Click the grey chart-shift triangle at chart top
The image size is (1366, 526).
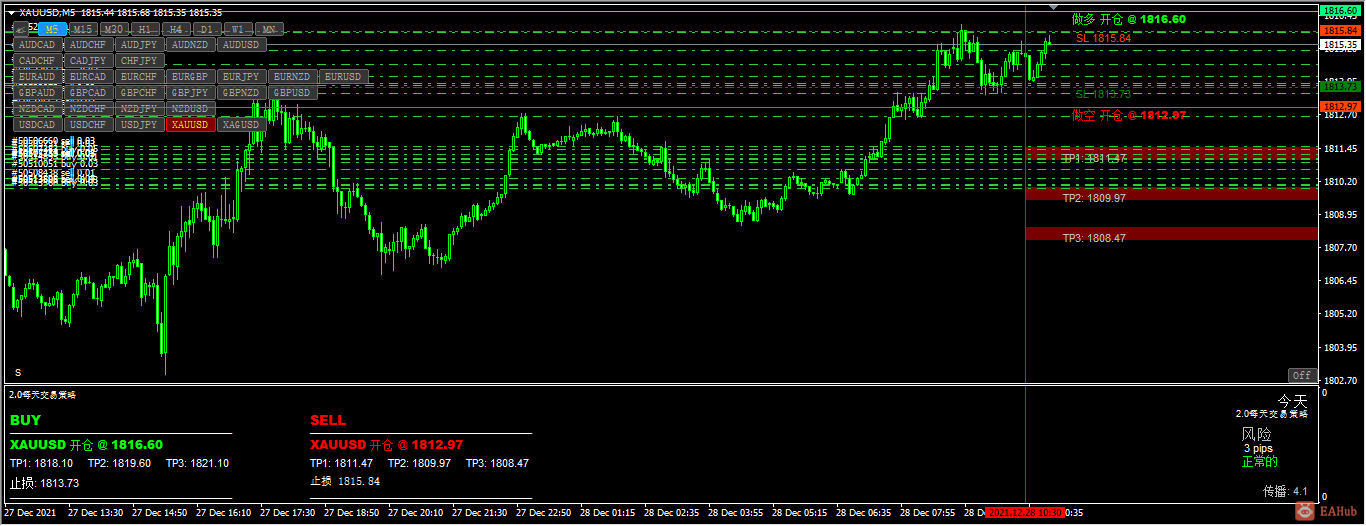pos(1053,7)
